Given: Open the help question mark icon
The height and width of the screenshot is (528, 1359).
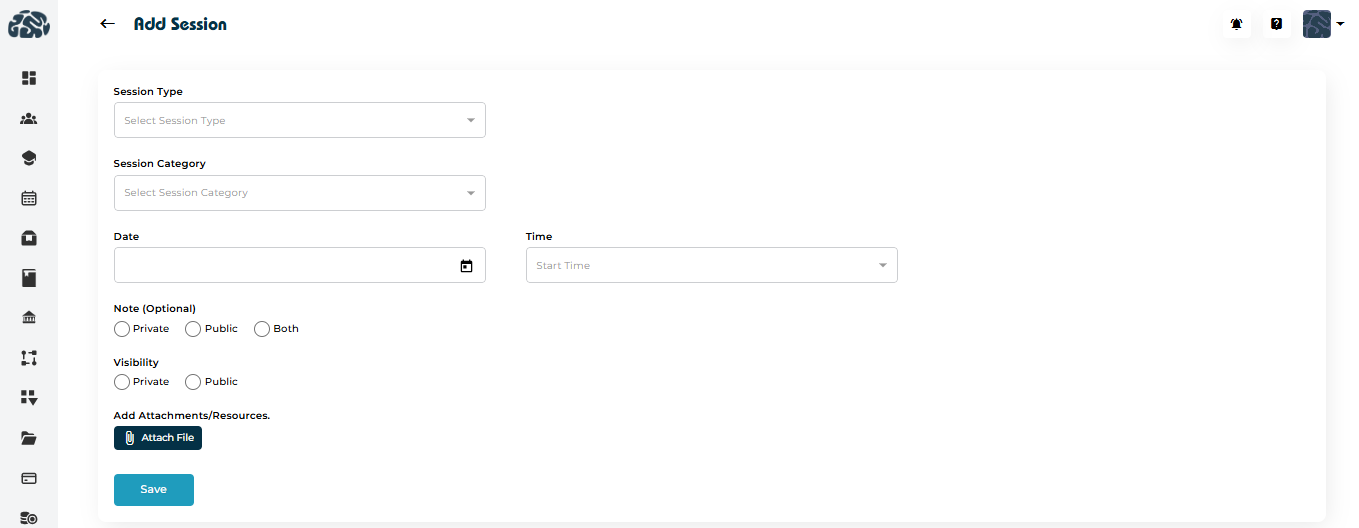Looking at the screenshot, I should click(1277, 24).
